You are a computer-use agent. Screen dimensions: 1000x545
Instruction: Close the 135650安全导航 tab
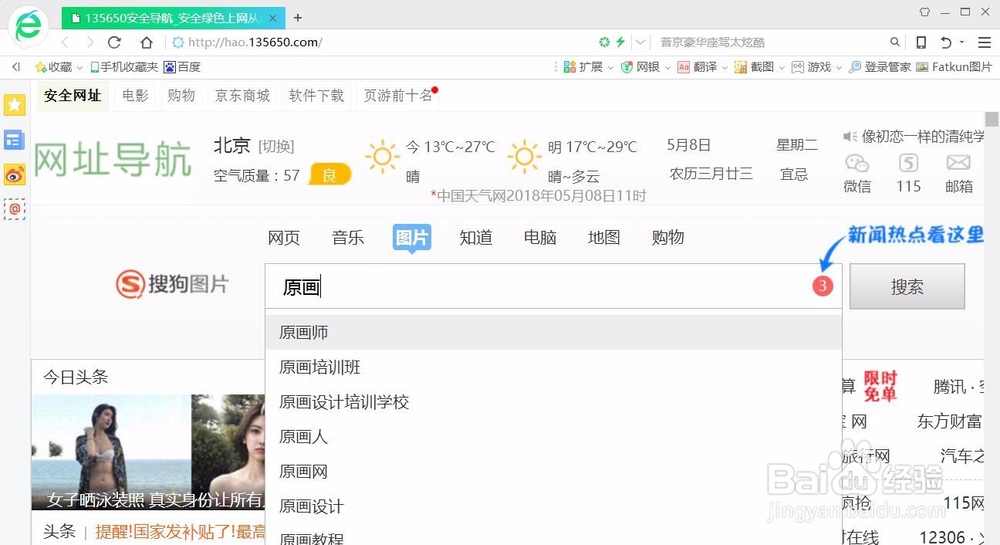(x=272, y=18)
